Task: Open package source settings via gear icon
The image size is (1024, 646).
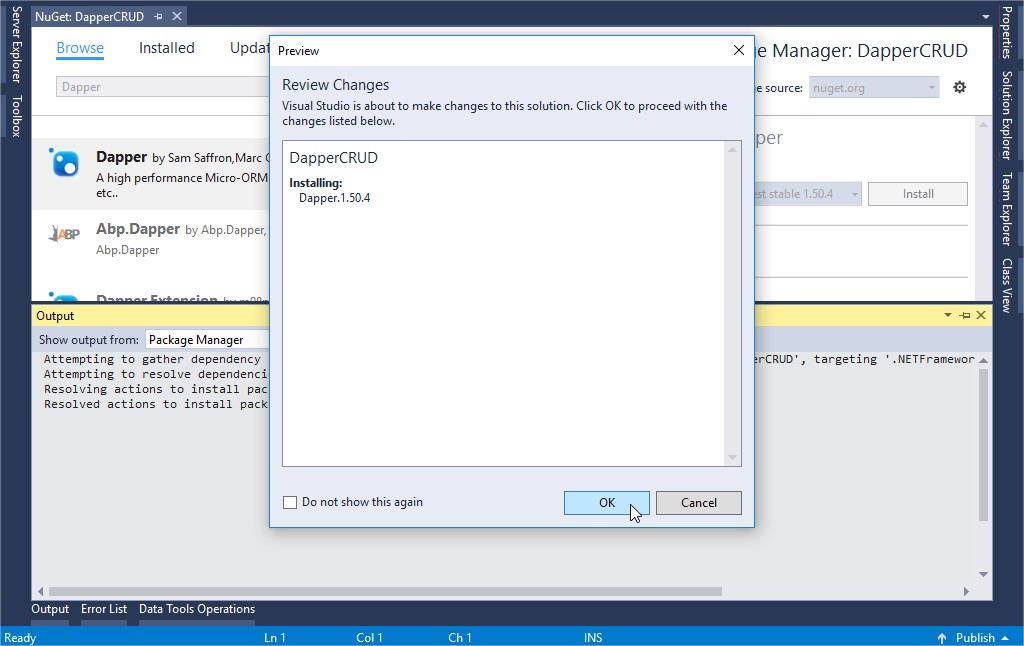Action: click(x=960, y=87)
